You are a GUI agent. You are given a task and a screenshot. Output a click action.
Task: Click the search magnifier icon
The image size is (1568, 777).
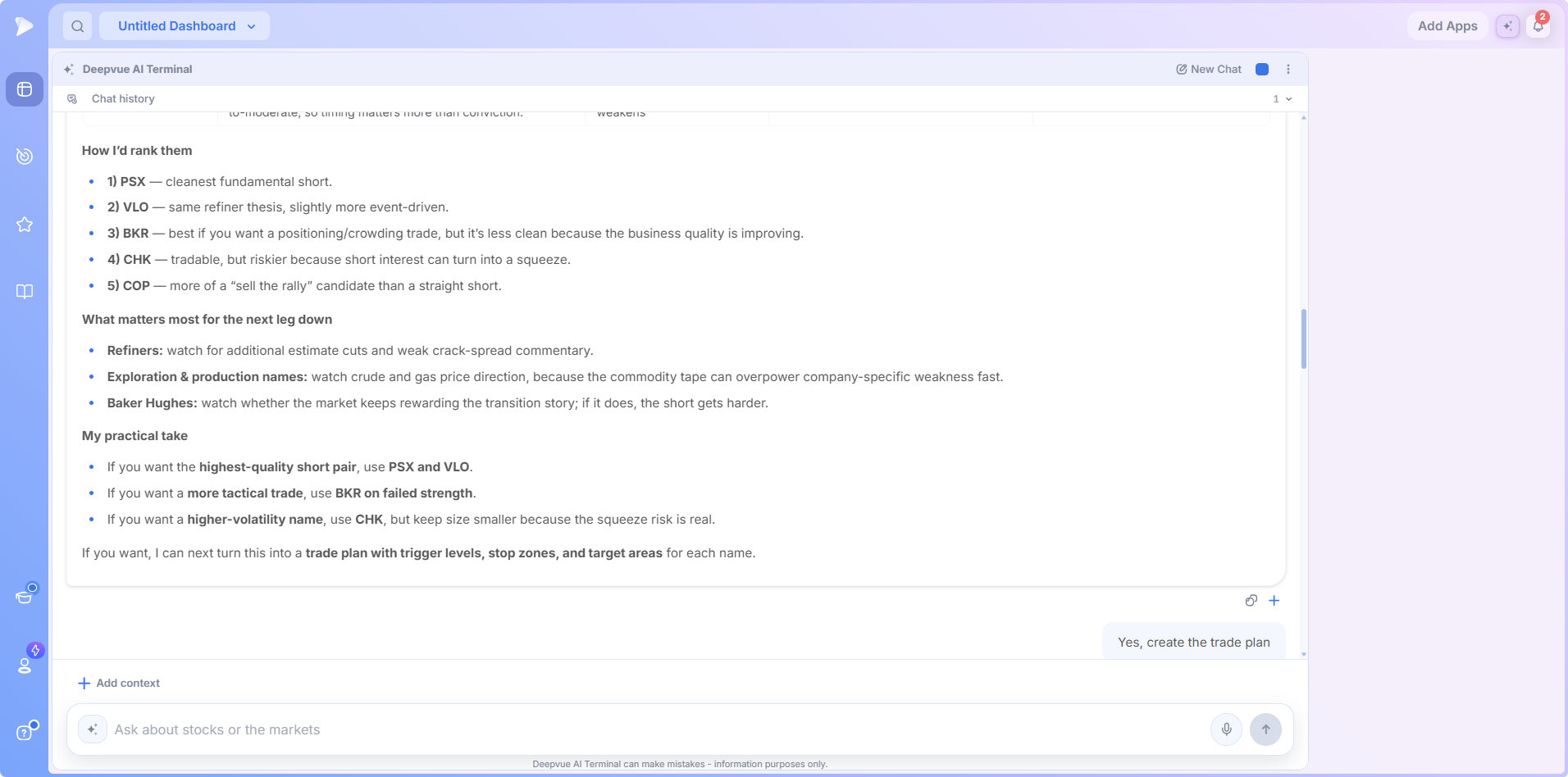(77, 26)
